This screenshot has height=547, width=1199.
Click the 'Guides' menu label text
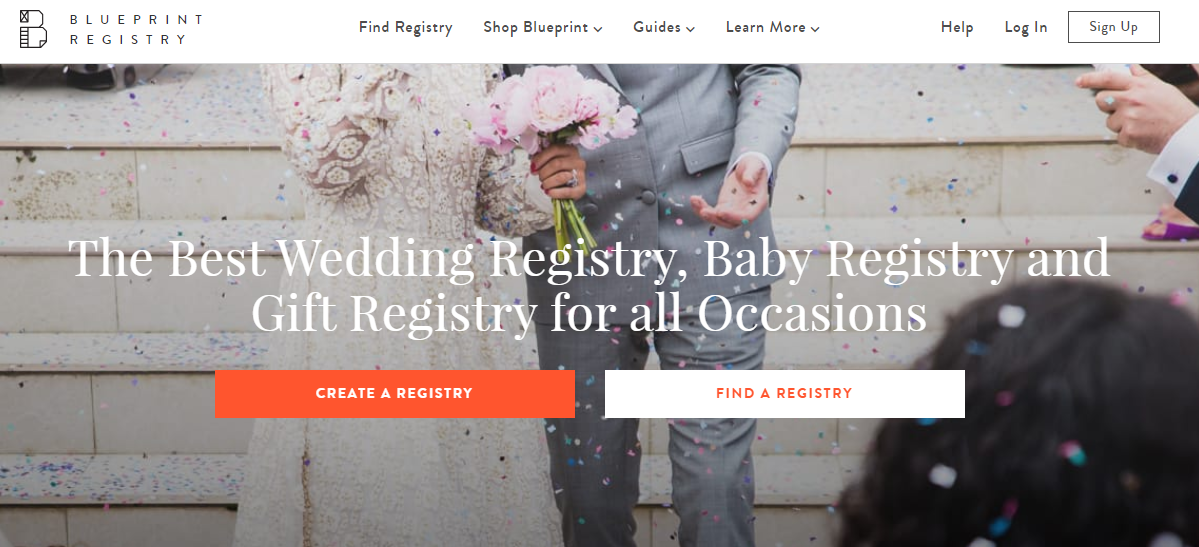pos(657,28)
